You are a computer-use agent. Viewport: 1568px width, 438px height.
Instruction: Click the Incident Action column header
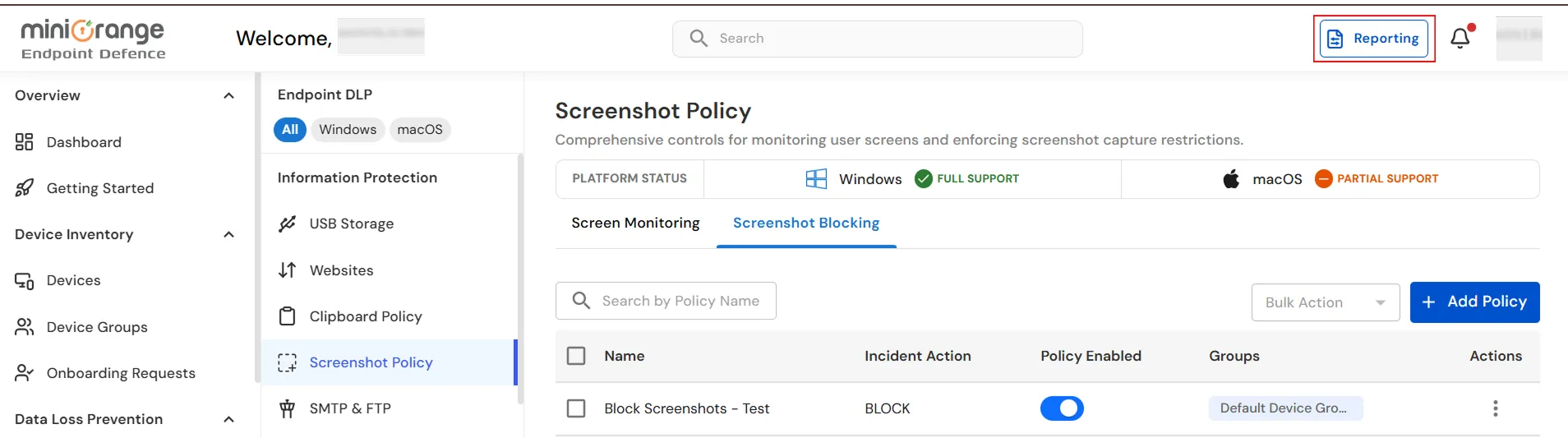point(918,356)
